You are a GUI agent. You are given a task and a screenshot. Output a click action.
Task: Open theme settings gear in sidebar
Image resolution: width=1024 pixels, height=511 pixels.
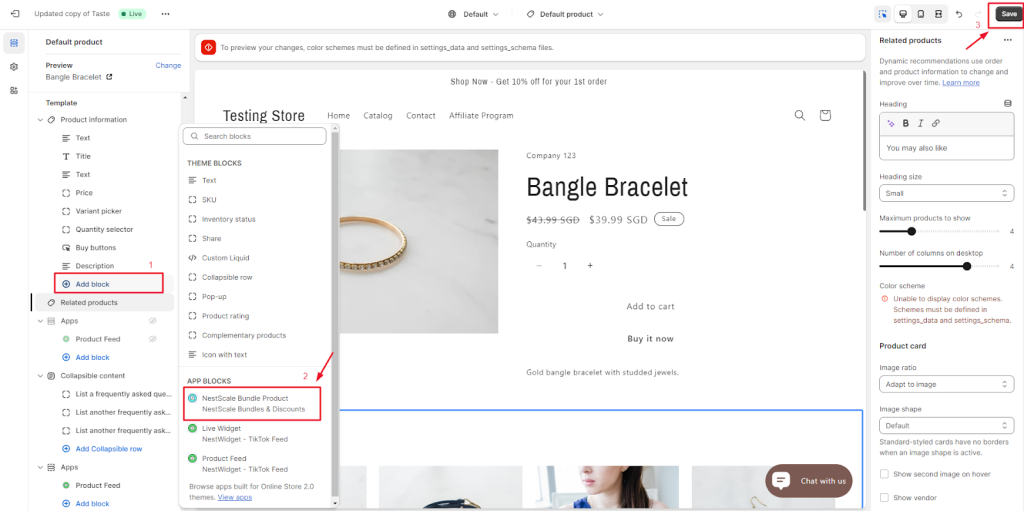[14, 67]
